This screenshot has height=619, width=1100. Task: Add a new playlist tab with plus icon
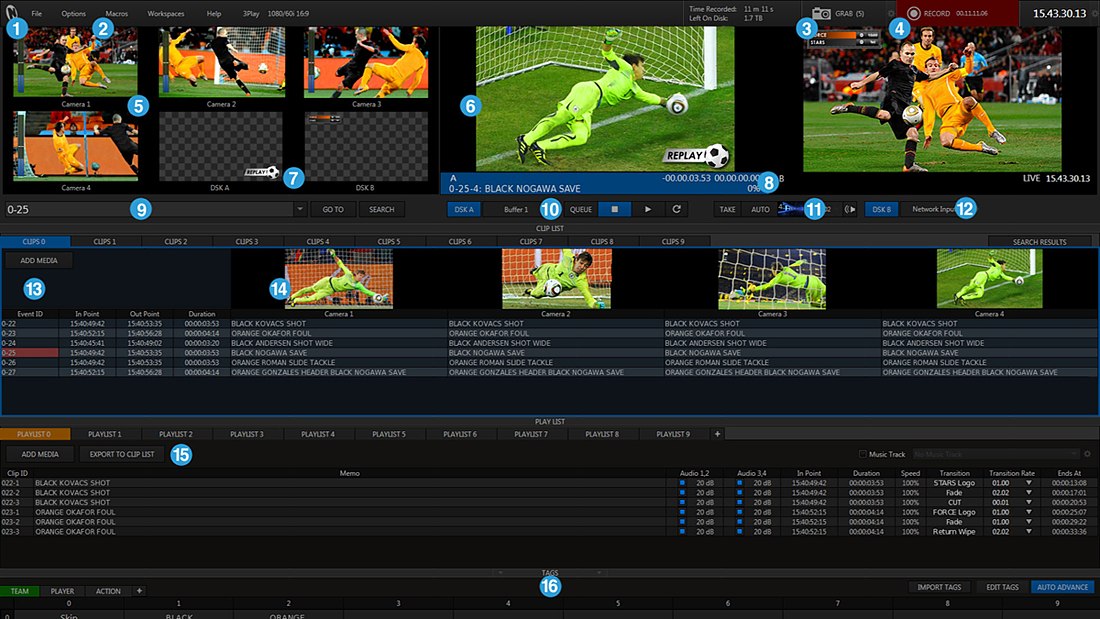coord(716,434)
